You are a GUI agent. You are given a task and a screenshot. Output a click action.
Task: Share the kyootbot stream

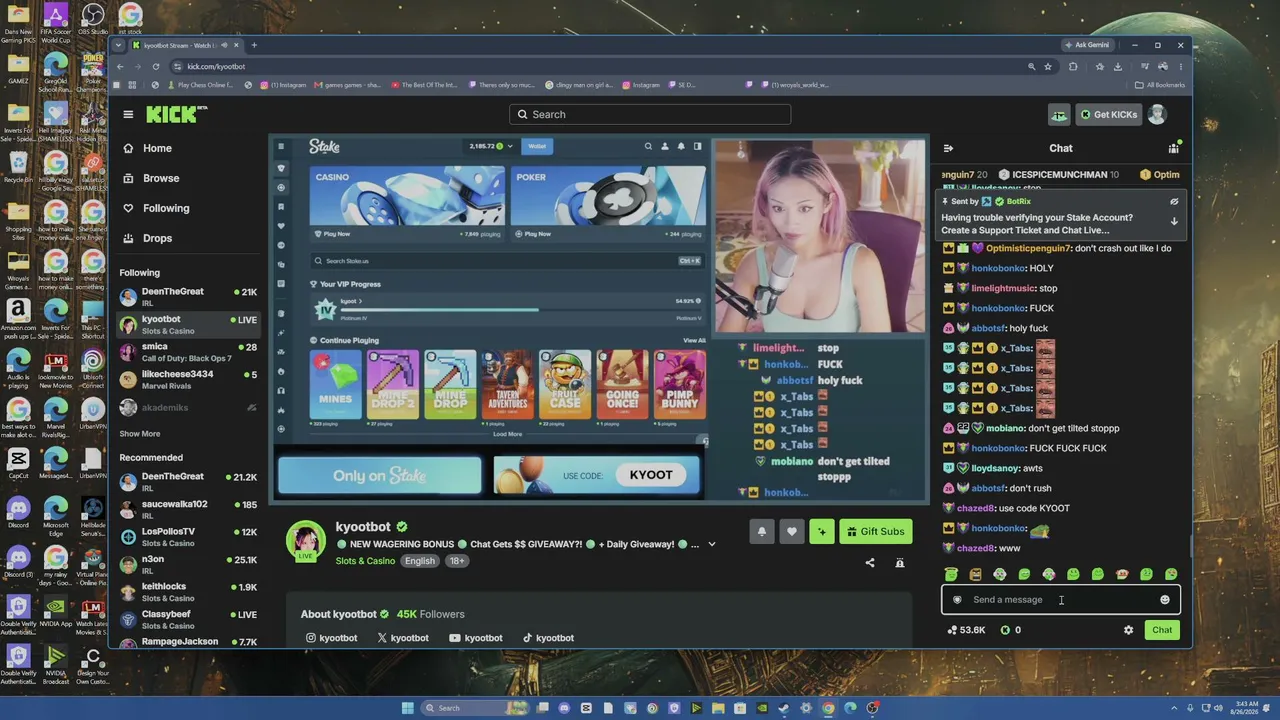870,563
